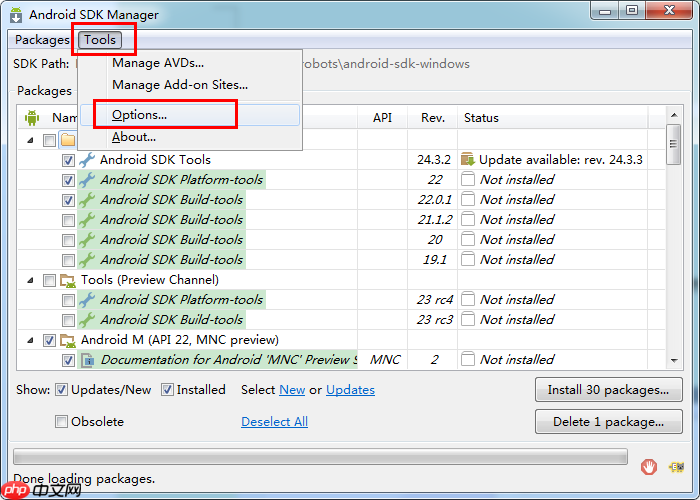Click the Android robot icon in Name header

(32, 118)
